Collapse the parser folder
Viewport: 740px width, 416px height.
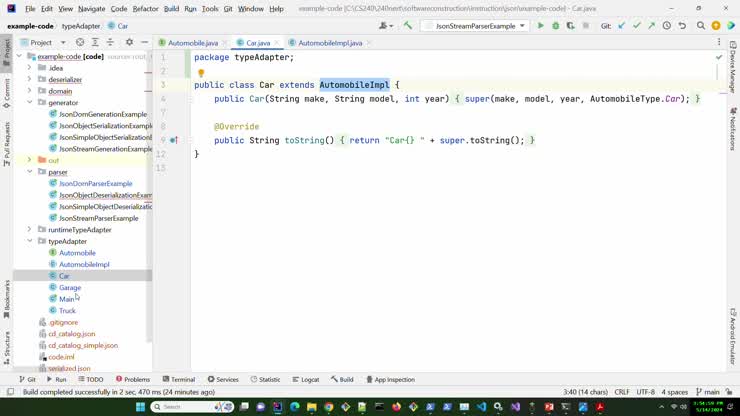tap(29, 171)
